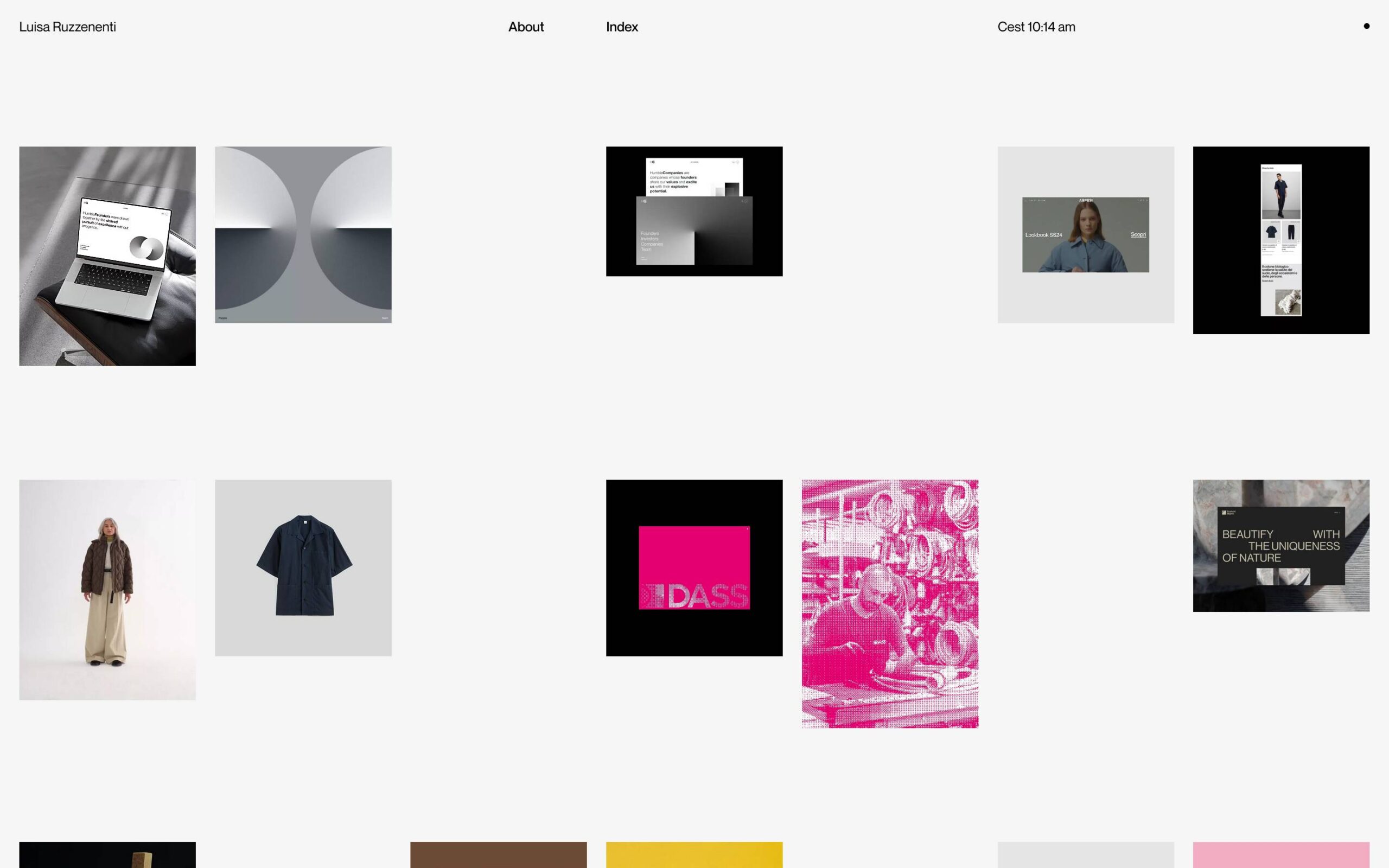
Task: Open the Index page
Action: click(622, 27)
